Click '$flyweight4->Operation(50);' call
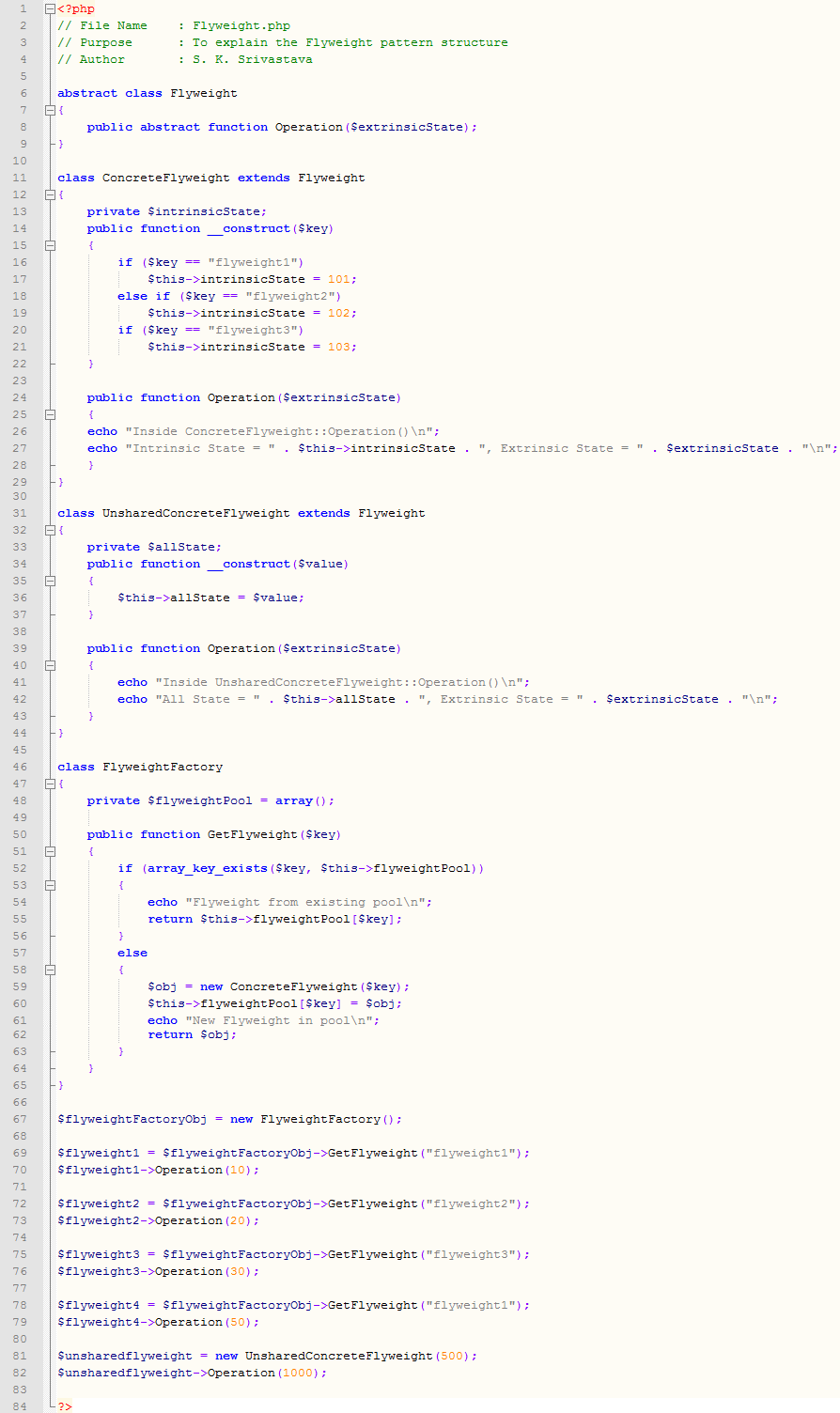 pyautogui.click(x=159, y=1322)
